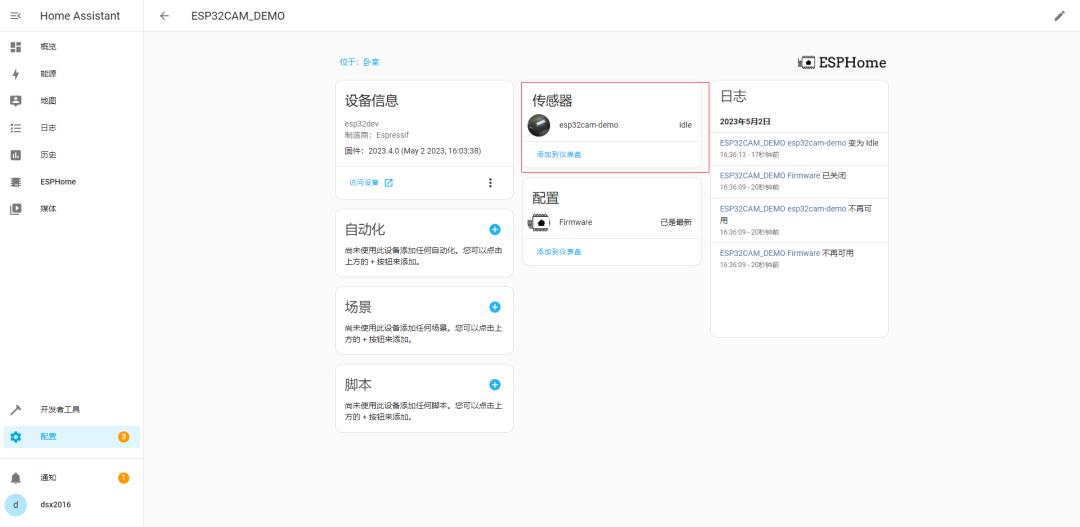
Task: Click 添加到仪表盘 under 传感器
Action: click(559, 155)
